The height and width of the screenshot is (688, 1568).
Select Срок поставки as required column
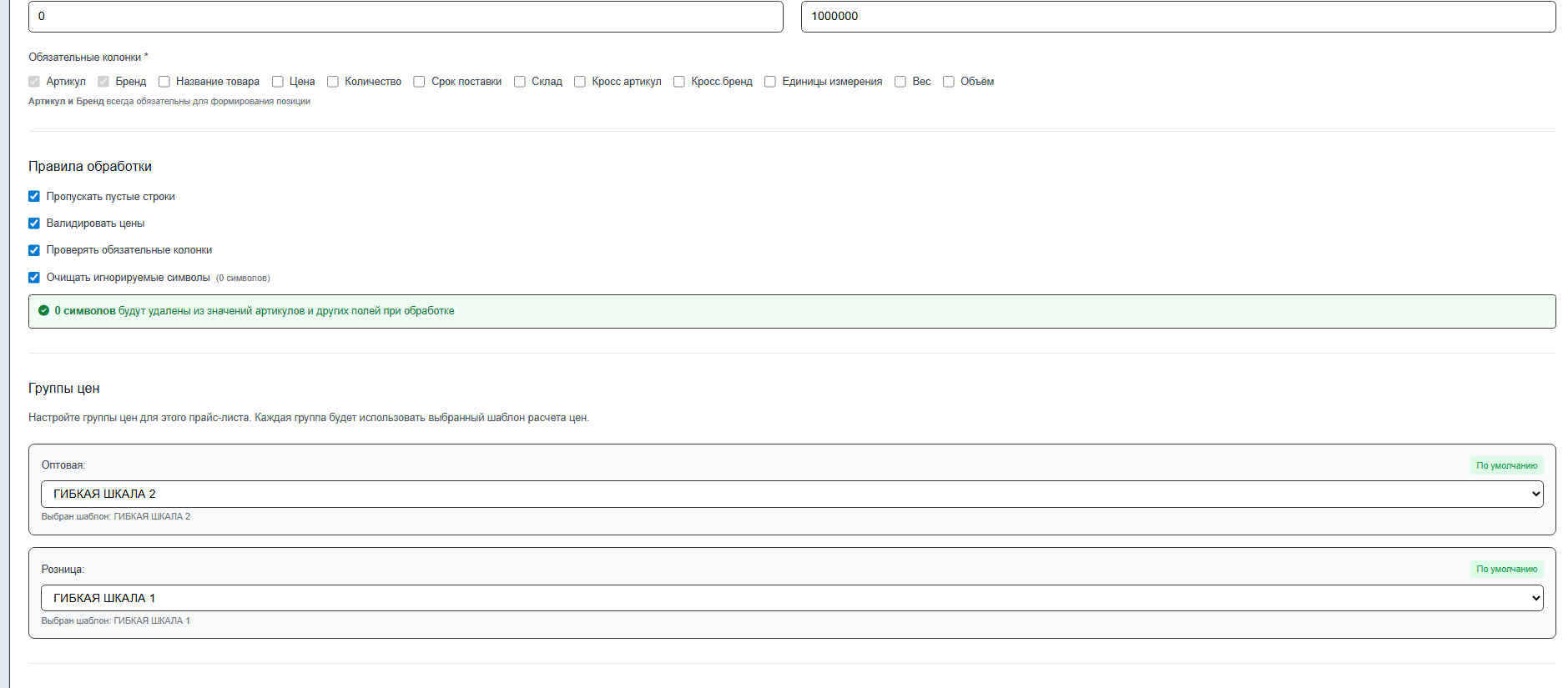pos(420,82)
